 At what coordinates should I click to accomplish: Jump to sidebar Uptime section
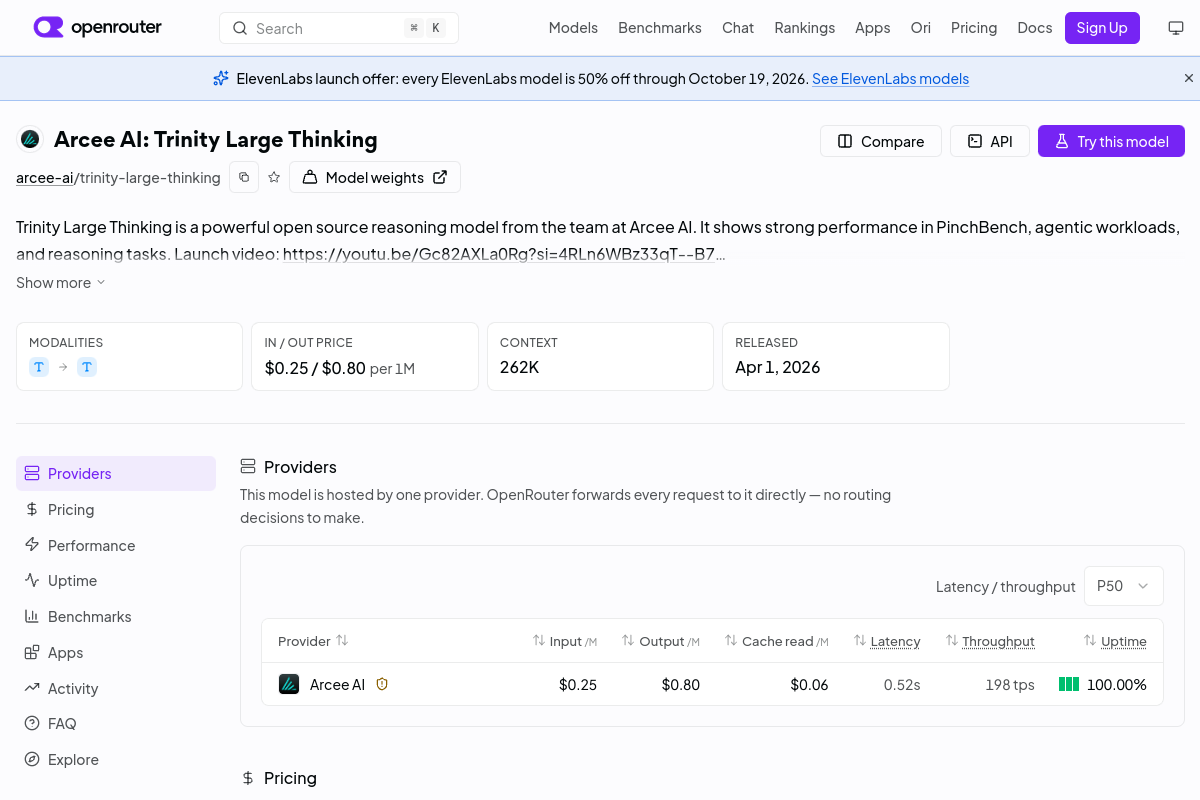click(x=116, y=580)
